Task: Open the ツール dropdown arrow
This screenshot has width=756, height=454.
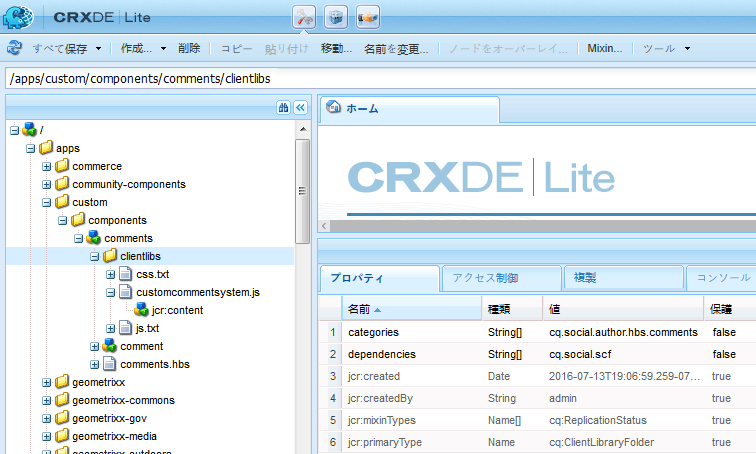Action: click(x=688, y=48)
